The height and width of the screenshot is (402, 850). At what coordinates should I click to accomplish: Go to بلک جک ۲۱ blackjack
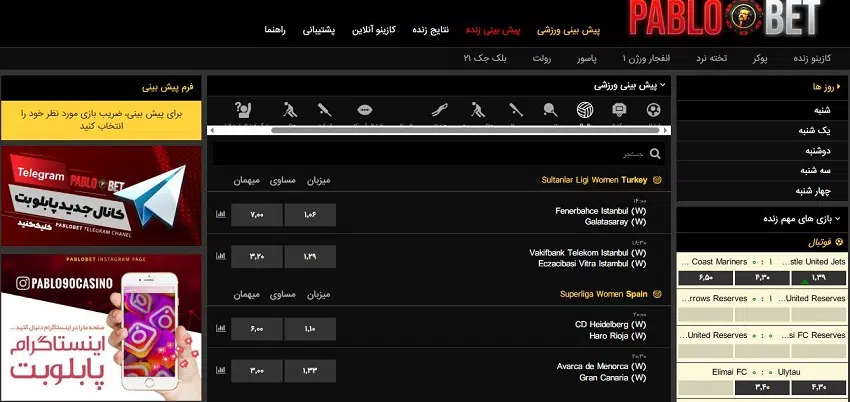pyautogui.click(x=485, y=59)
